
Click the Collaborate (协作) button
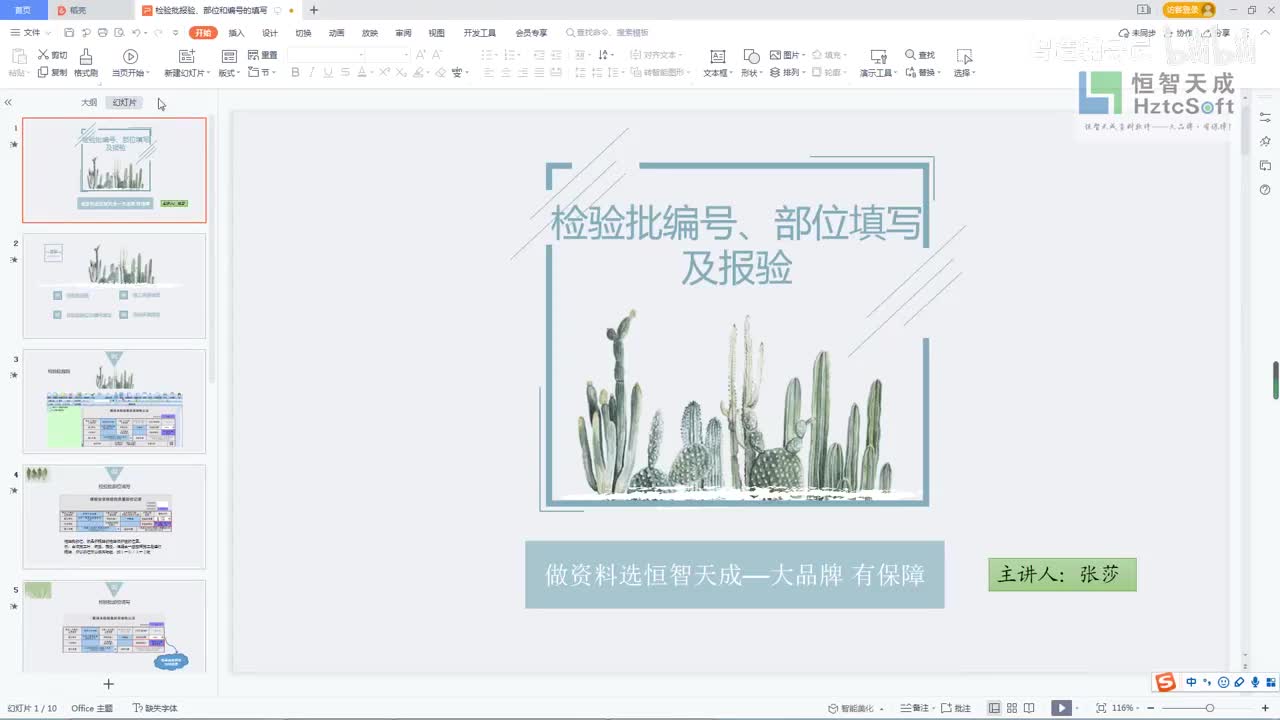pyautogui.click(x=1179, y=33)
